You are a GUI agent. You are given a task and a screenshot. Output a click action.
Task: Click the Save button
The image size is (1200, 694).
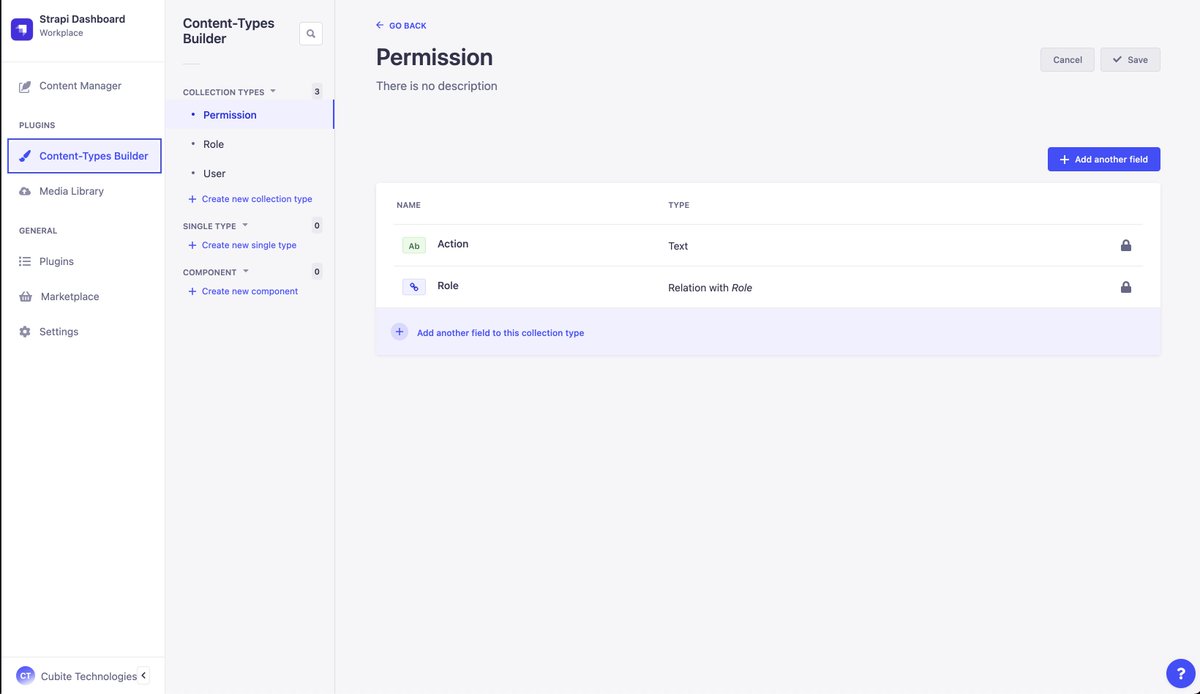1131,60
